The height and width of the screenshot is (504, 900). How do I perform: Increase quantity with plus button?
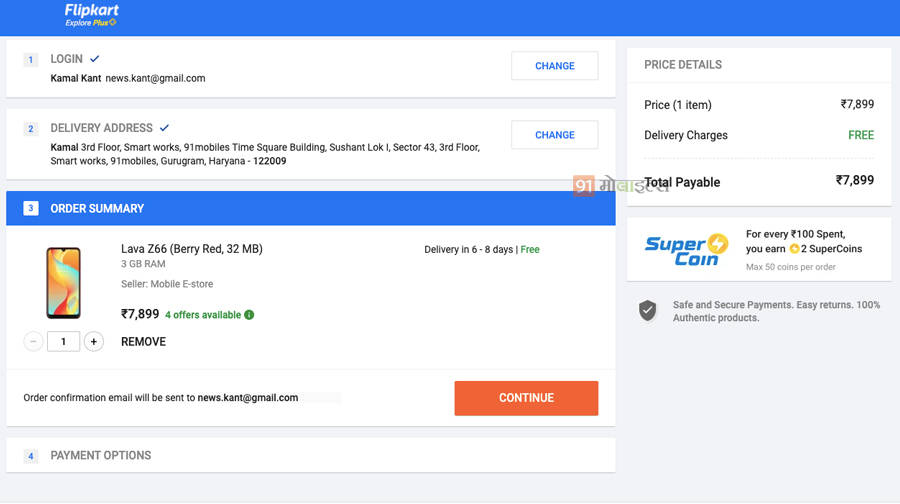pos(94,342)
